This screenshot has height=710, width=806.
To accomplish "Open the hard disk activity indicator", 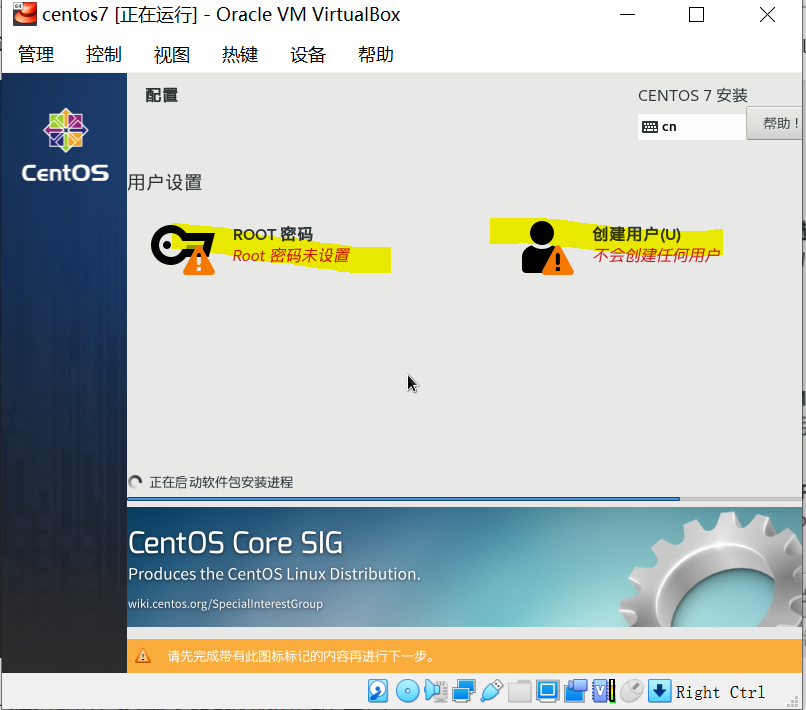I will (x=378, y=691).
